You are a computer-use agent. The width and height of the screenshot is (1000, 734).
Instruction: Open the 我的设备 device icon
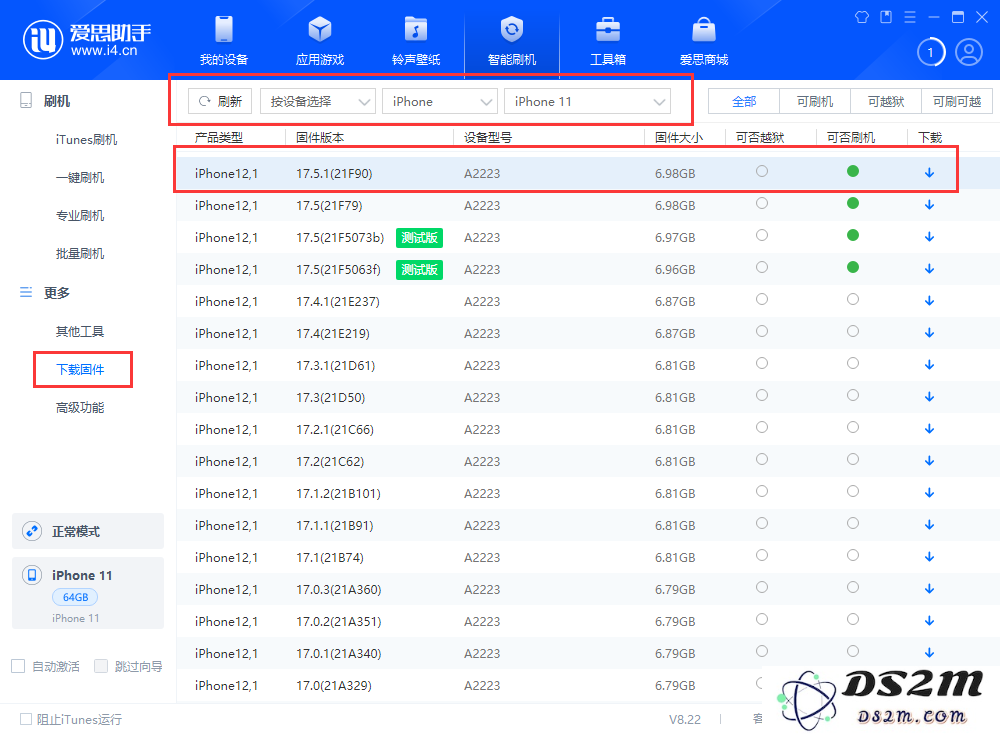pos(224,30)
